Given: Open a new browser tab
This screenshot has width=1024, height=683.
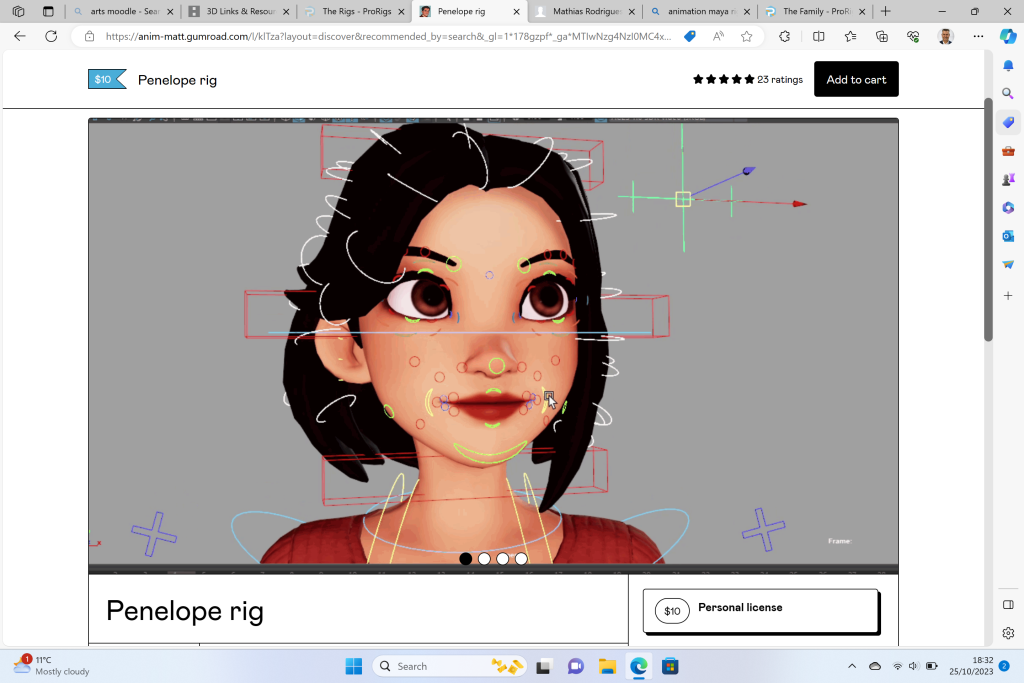Looking at the screenshot, I should pos(886,11).
